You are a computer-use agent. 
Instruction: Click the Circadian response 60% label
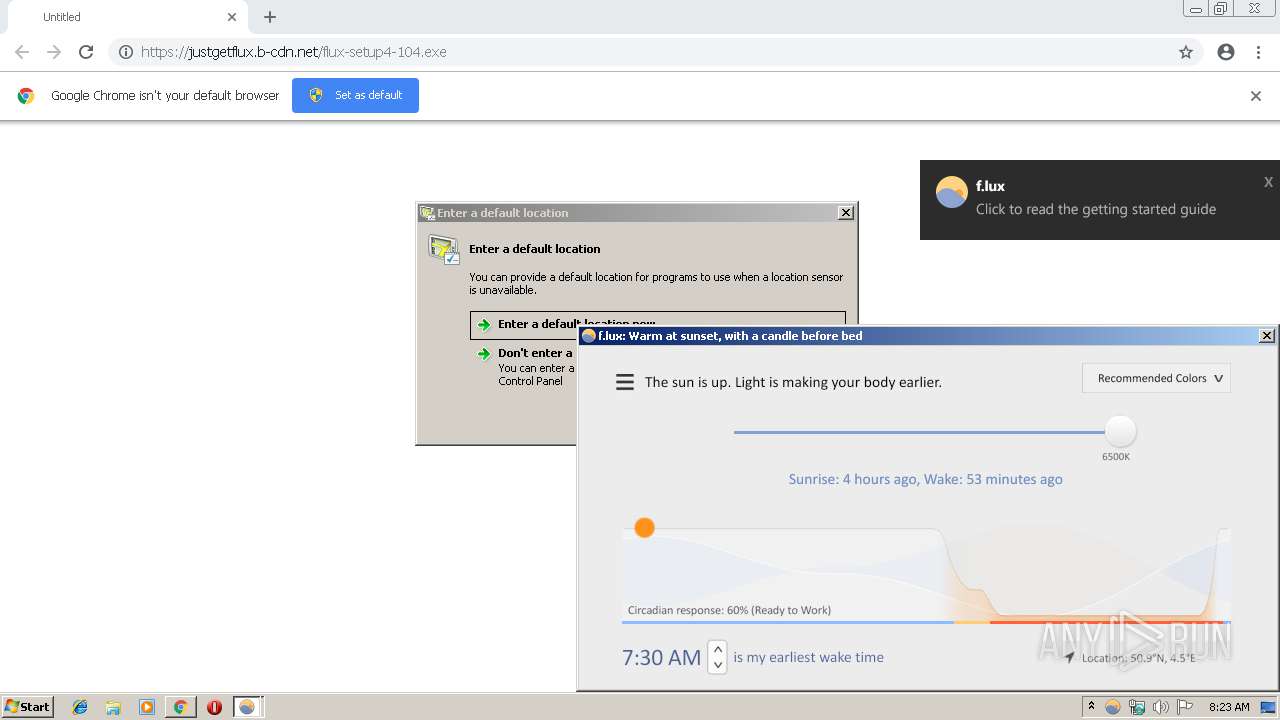[729, 610]
